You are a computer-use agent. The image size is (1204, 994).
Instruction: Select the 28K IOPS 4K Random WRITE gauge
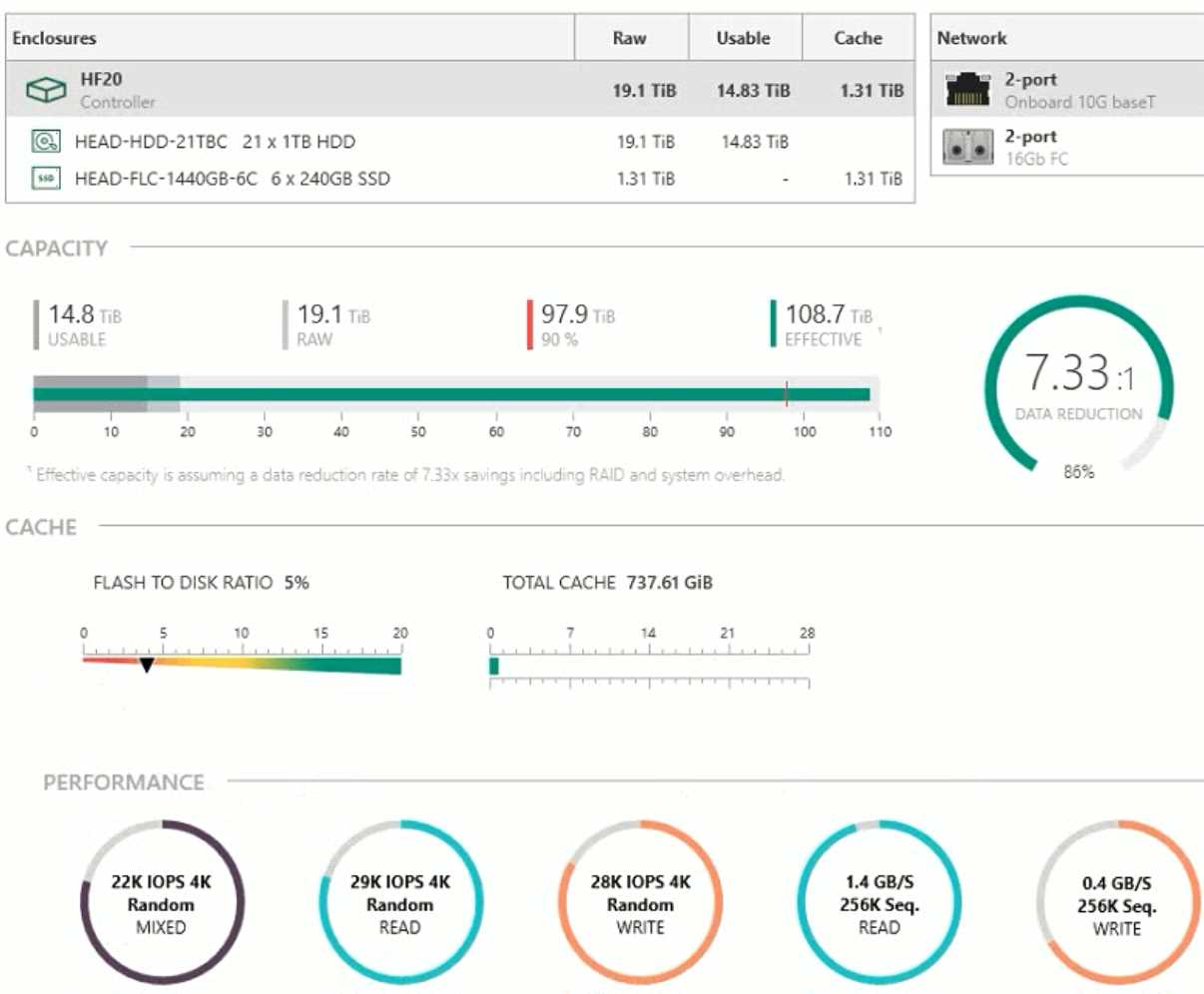(x=640, y=903)
